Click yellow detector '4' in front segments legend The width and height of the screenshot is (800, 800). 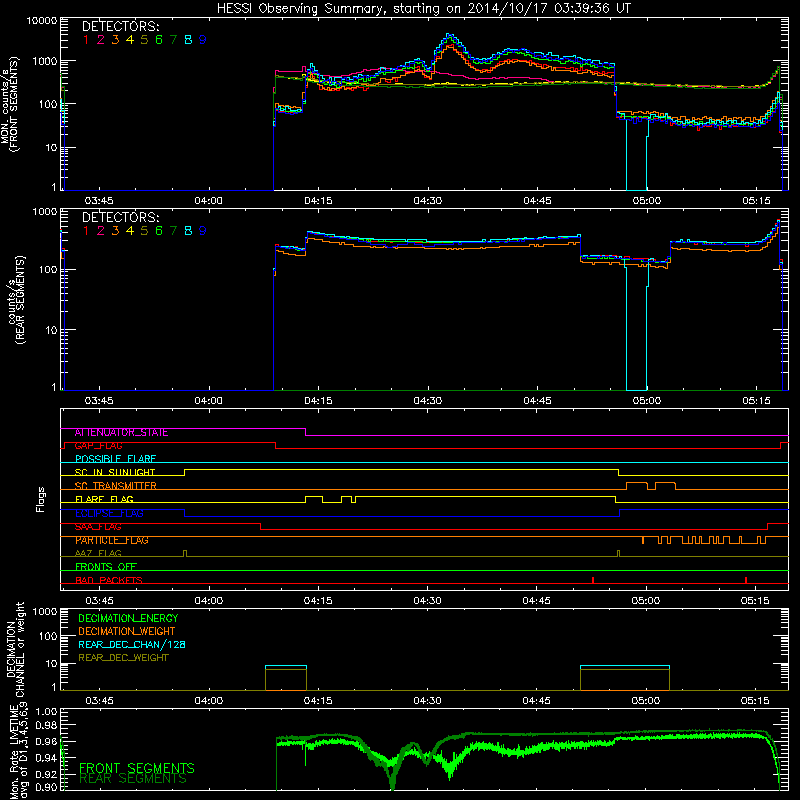130,40
